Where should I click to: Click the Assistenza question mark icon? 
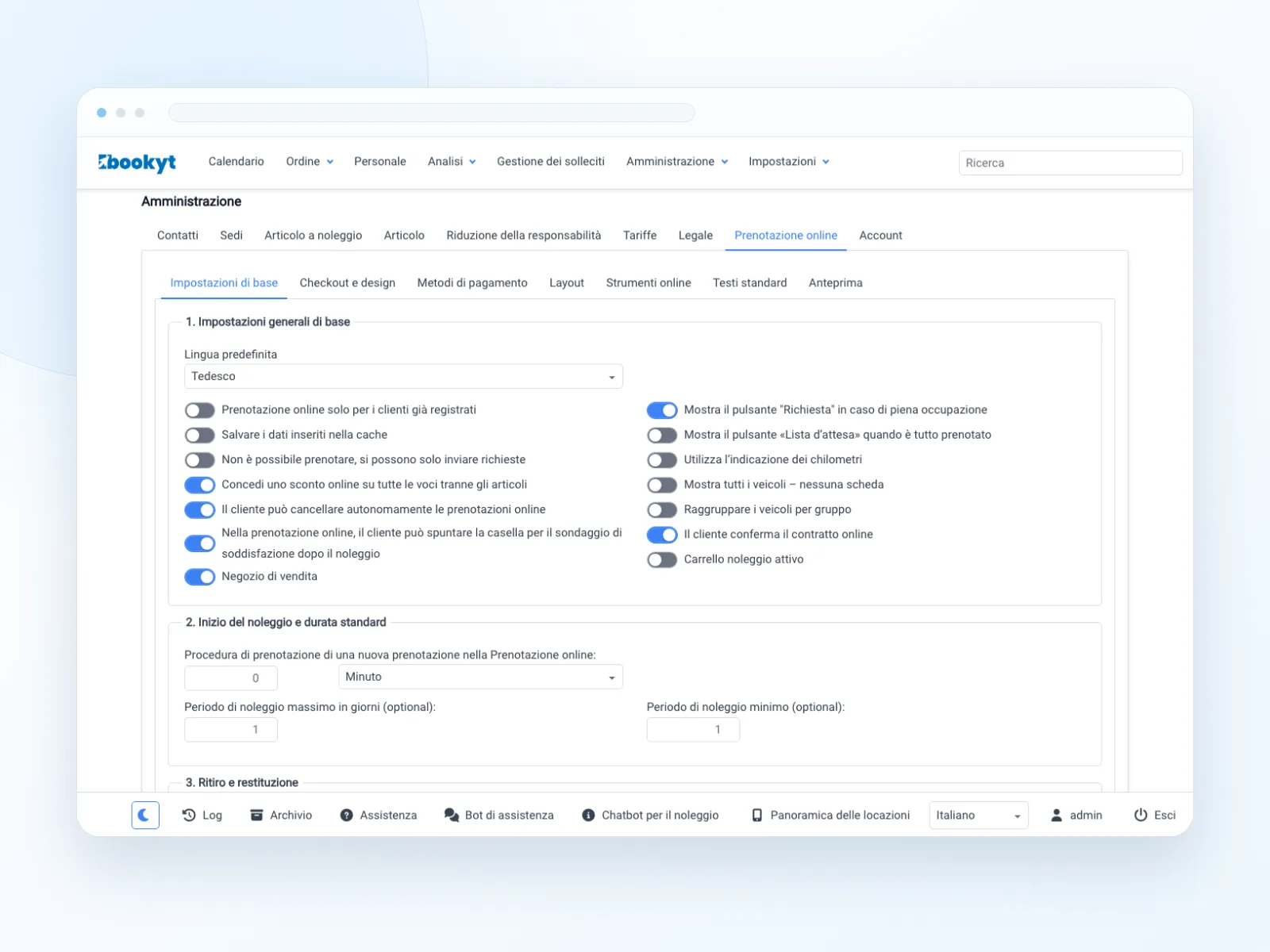pos(346,815)
